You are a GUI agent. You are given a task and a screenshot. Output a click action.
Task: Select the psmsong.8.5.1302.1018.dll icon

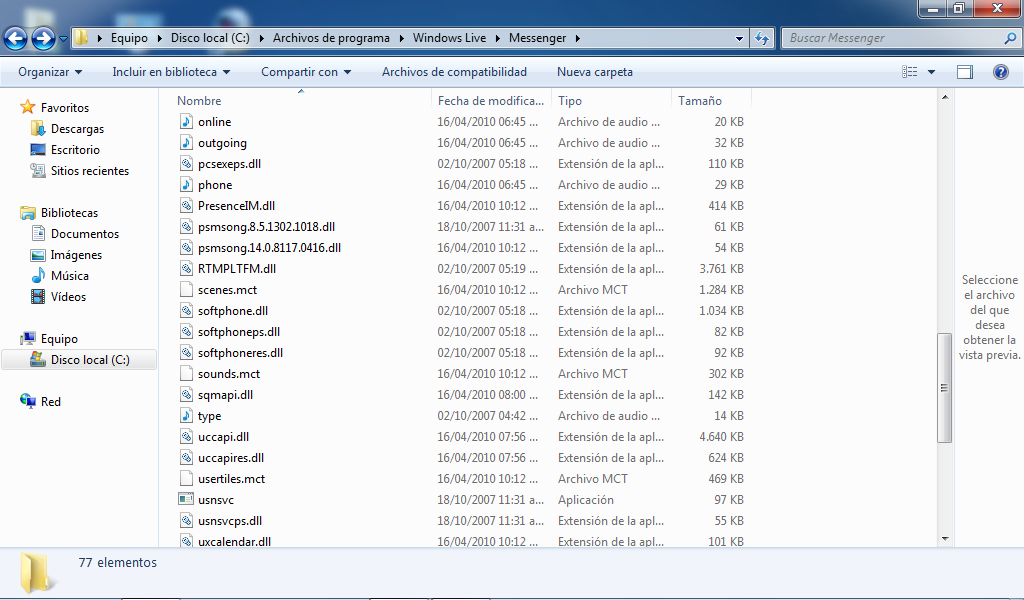point(186,227)
